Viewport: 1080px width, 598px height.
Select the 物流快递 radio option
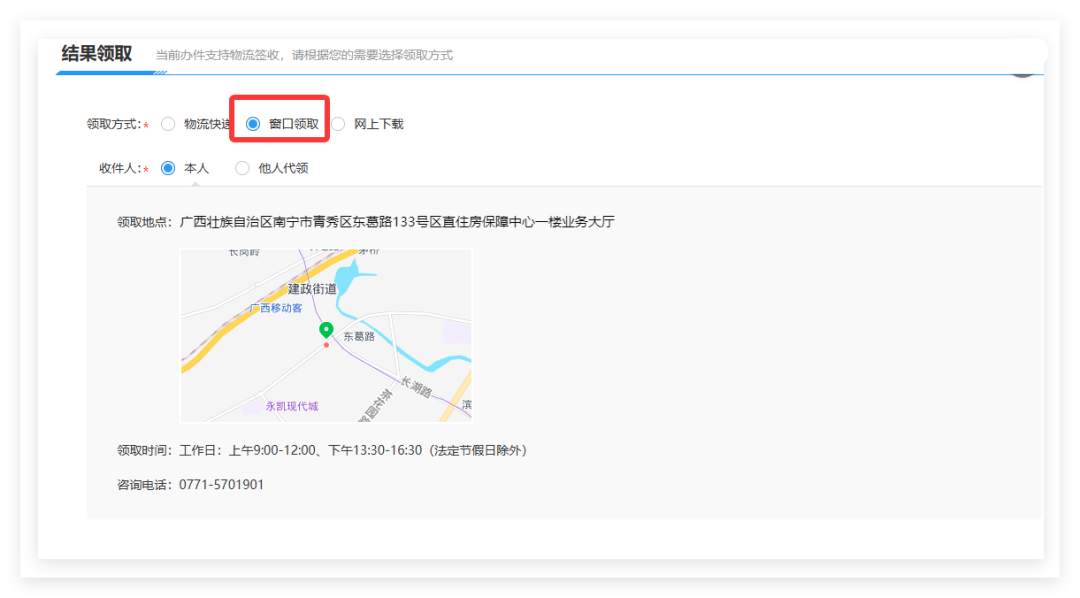click(168, 124)
